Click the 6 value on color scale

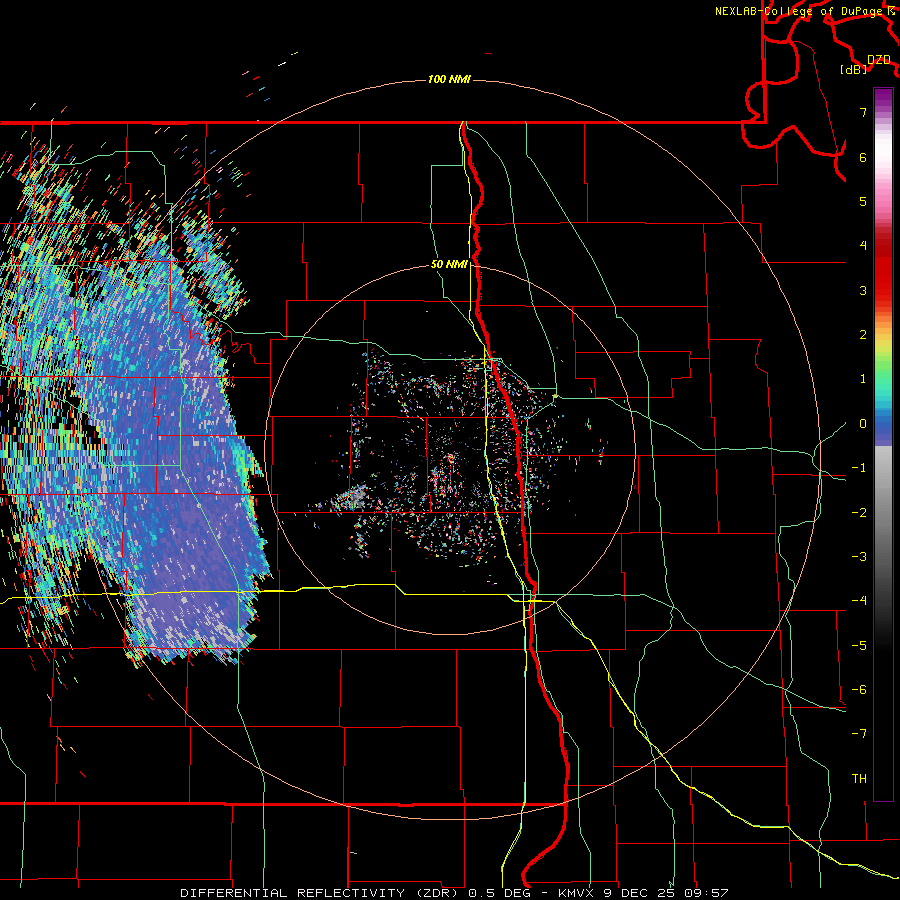(863, 157)
